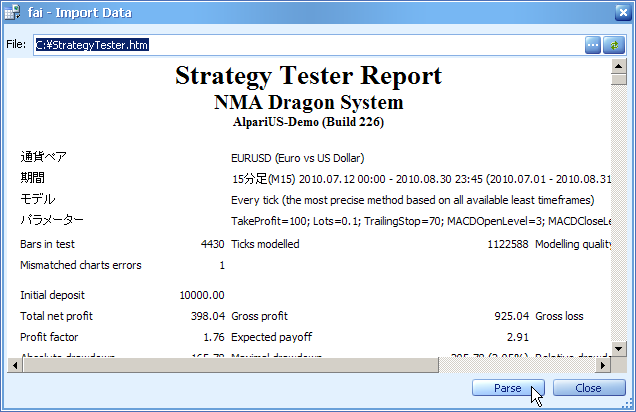This screenshot has height=412, width=636.
Task: Click the 'Ticks modelled' label
Action: (x=265, y=244)
